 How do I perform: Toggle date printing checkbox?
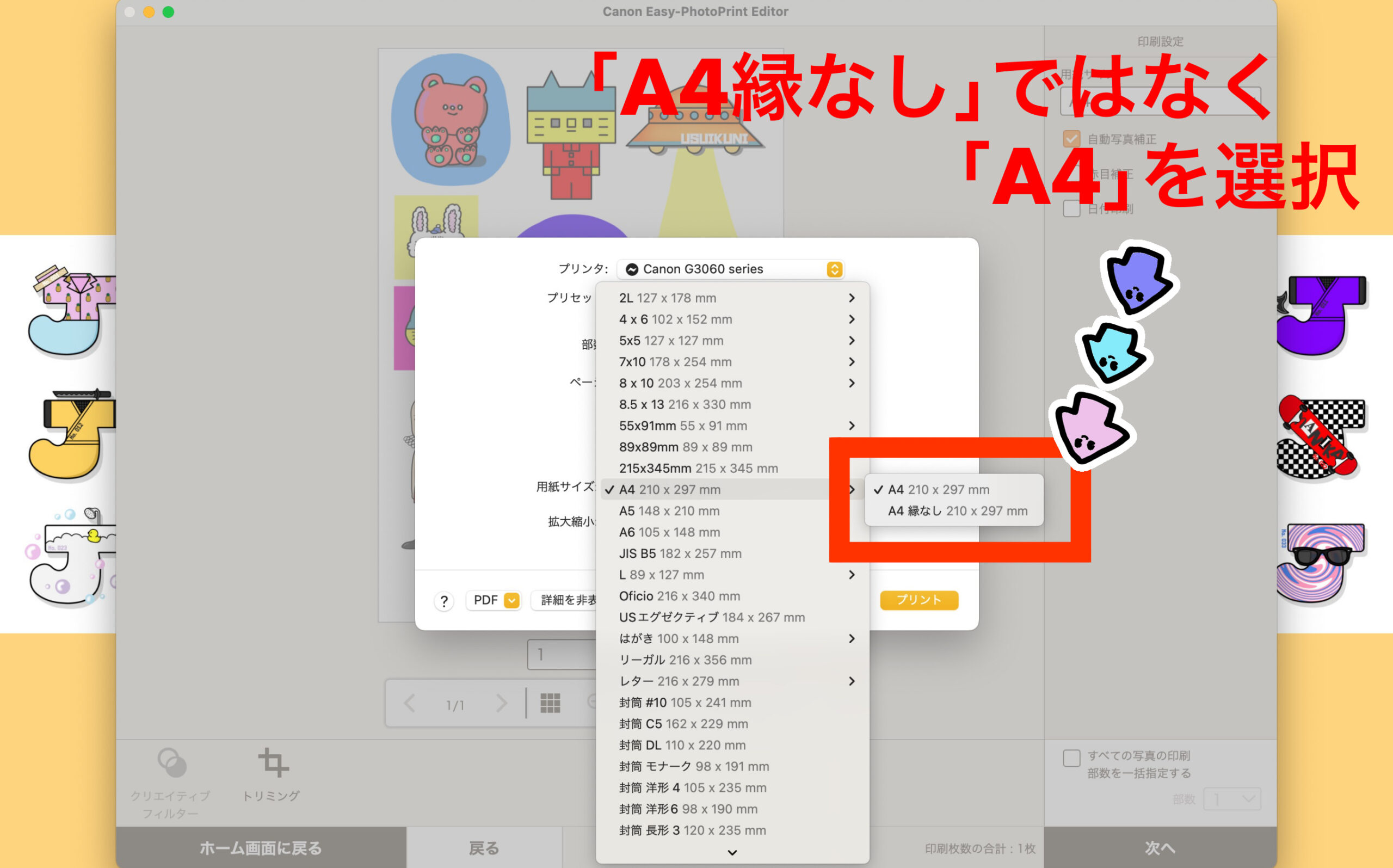pos(1071,208)
